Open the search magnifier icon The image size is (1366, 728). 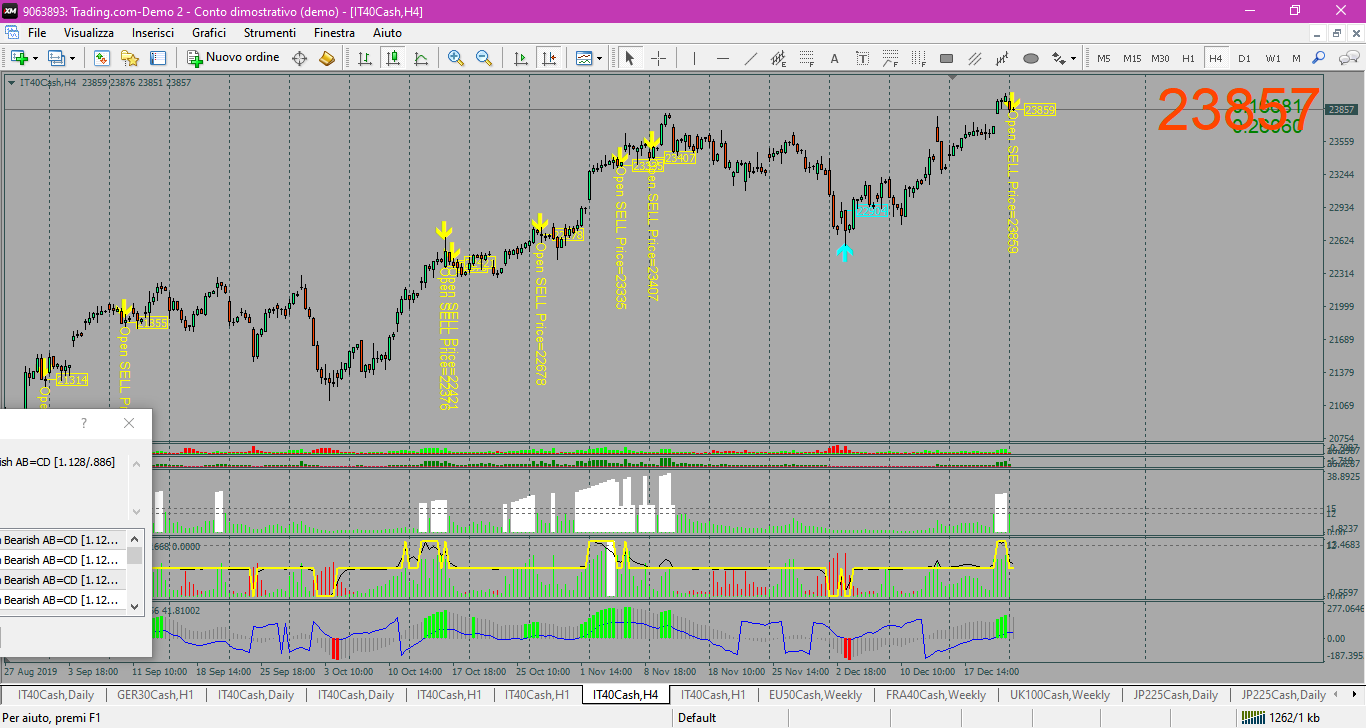tap(1319, 58)
